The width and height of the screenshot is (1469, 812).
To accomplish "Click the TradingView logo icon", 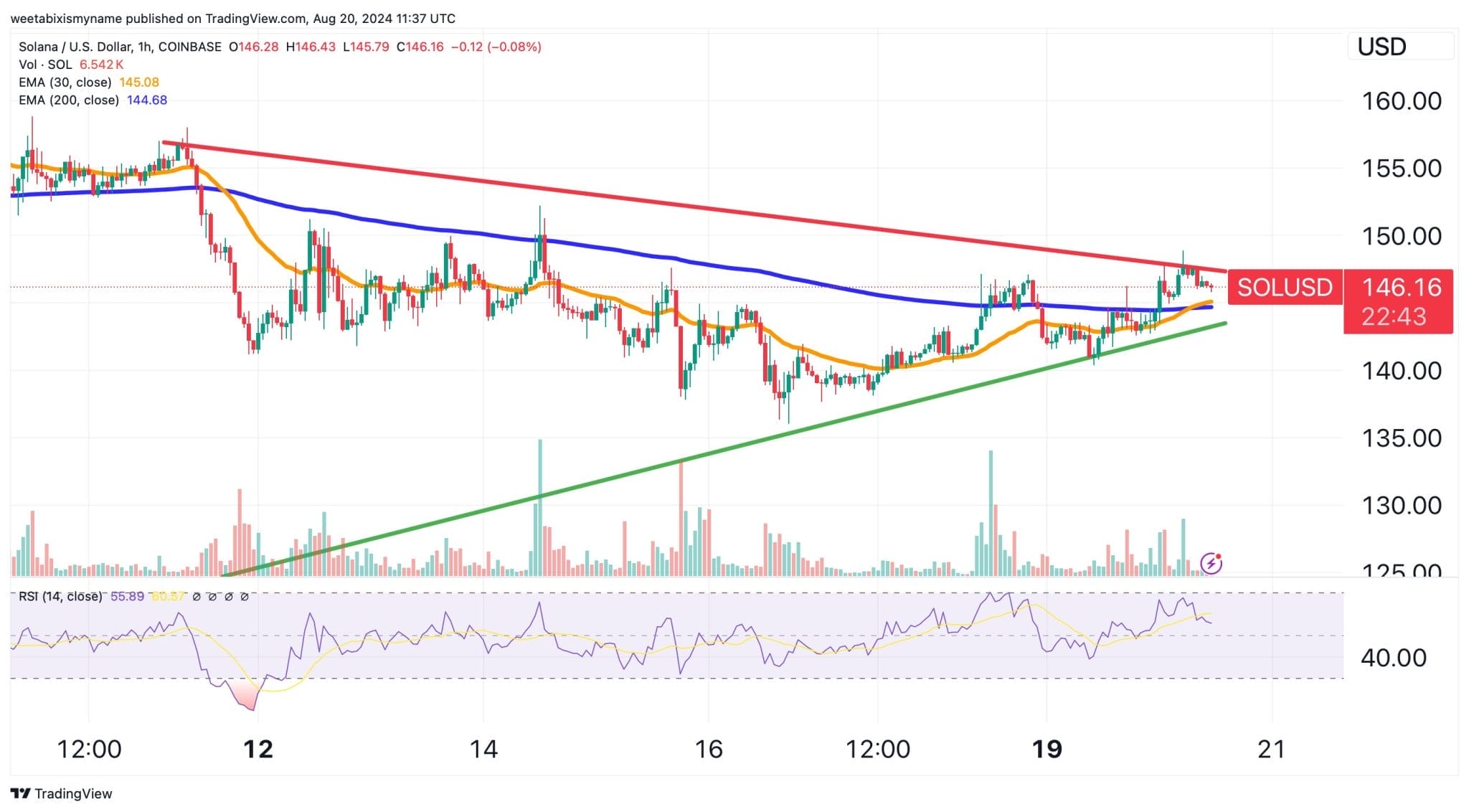I will pos(20,793).
